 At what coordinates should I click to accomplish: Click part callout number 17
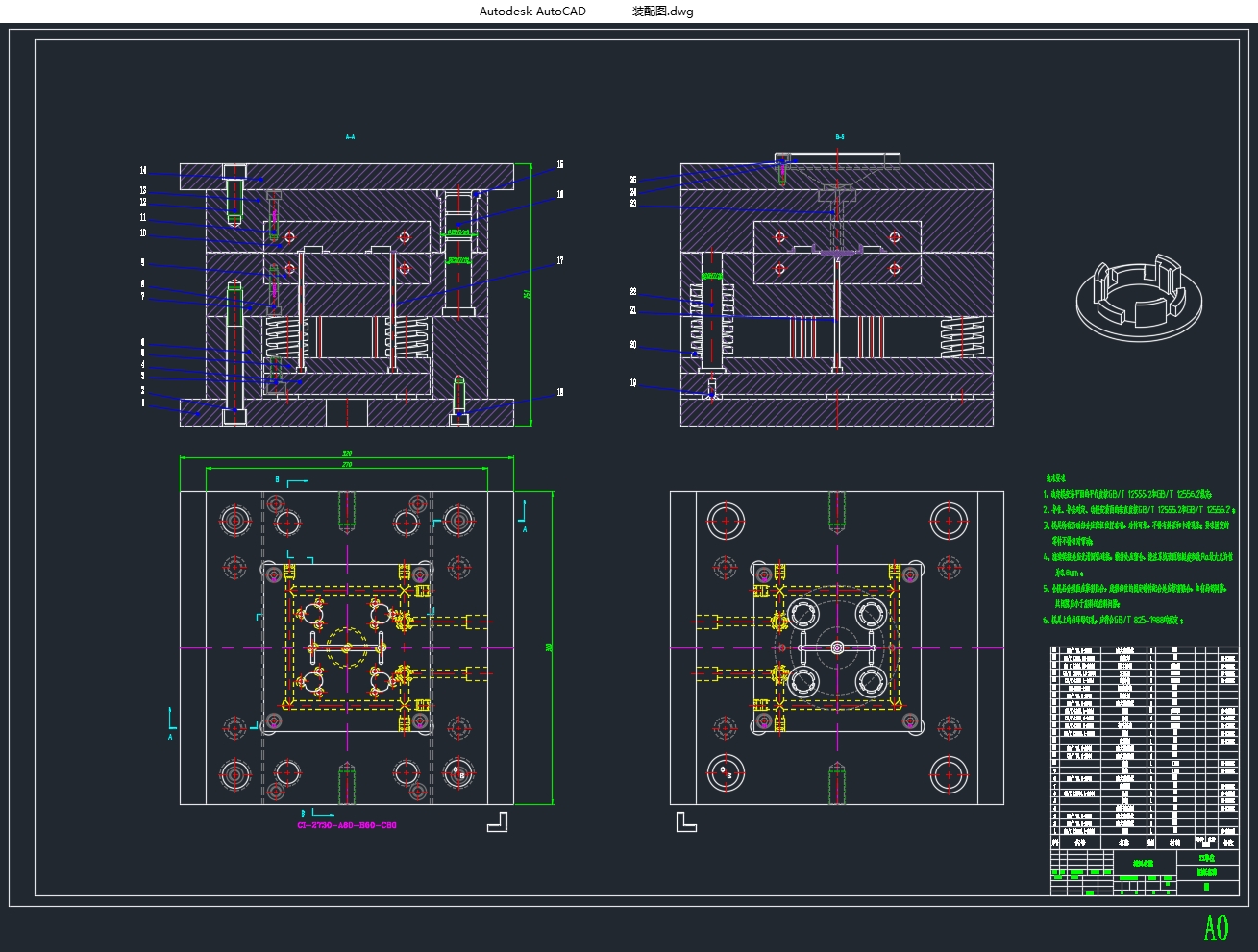point(560,261)
